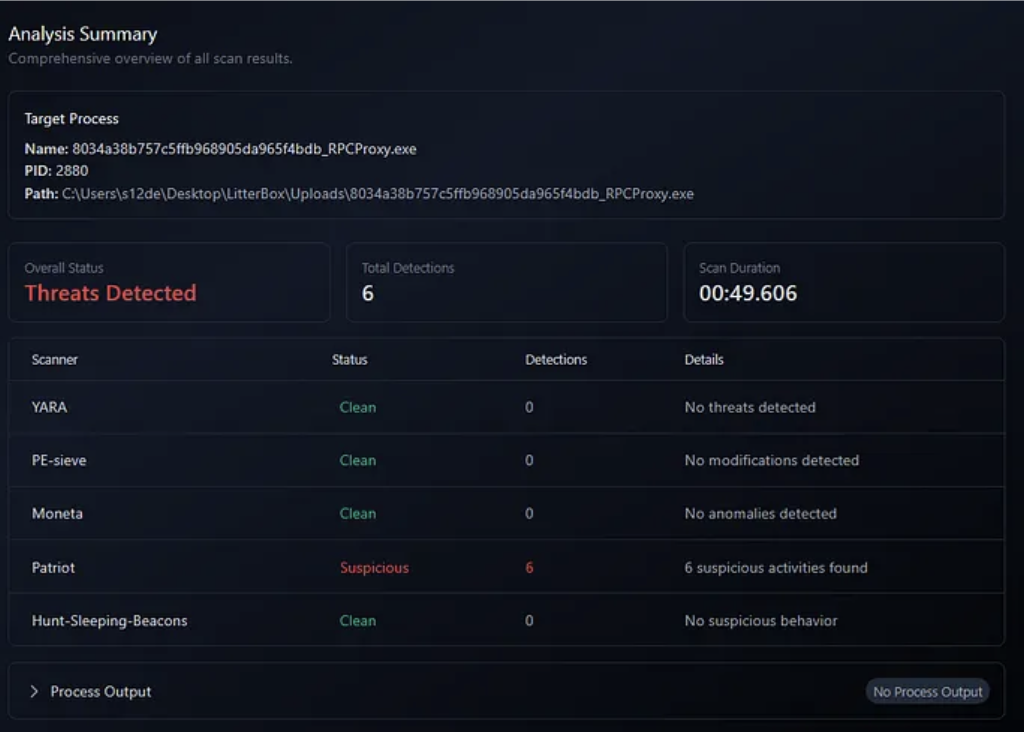Screen dimensions: 1024x732
Task: Select the Moneta scanner name
Action: (x=57, y=513)
